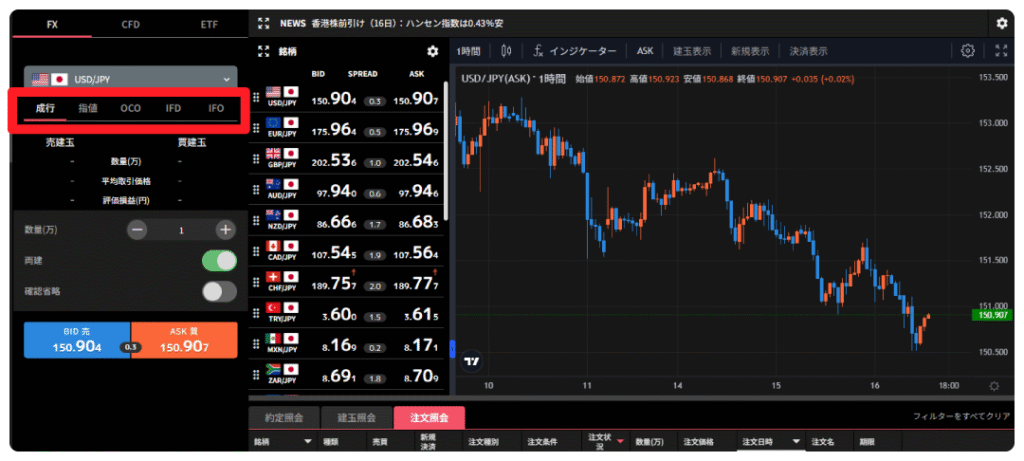Click the candlestick chart type icon
Screen dimensions: 1024x461
(x=507, y=51)
